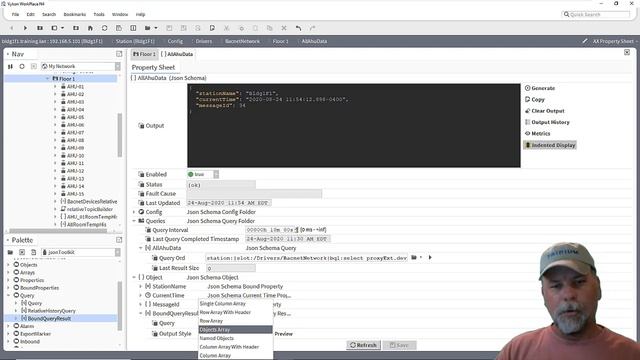The image size is (640, 360).
Task: Open the JsonToolkit palette dropdown
Action: click(118, 252)
